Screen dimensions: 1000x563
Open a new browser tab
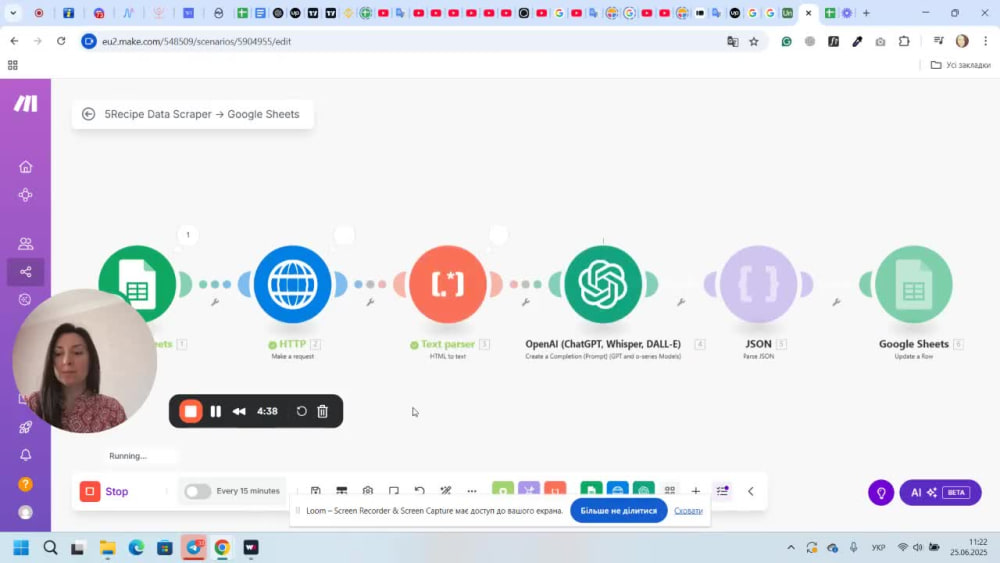tap(866, 13)
